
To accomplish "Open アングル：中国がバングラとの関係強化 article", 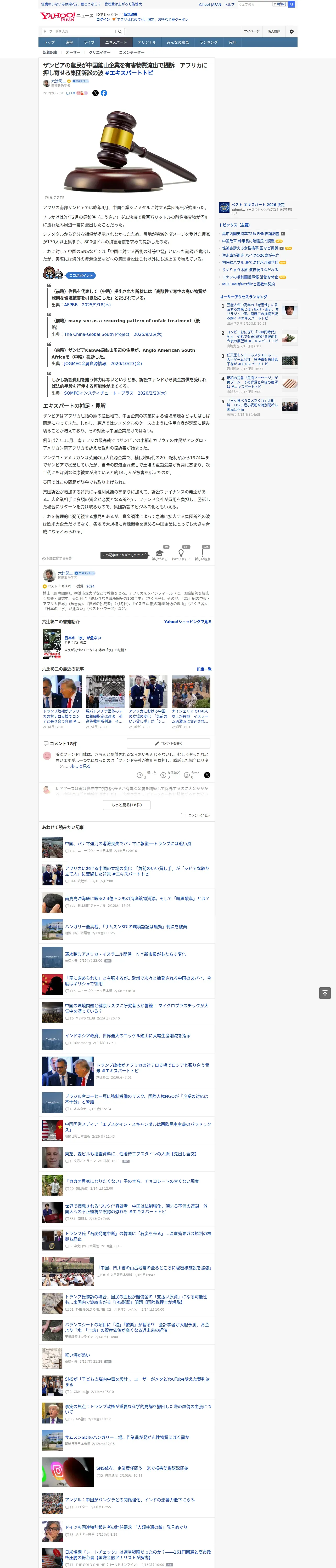I will pos(130,1500).
